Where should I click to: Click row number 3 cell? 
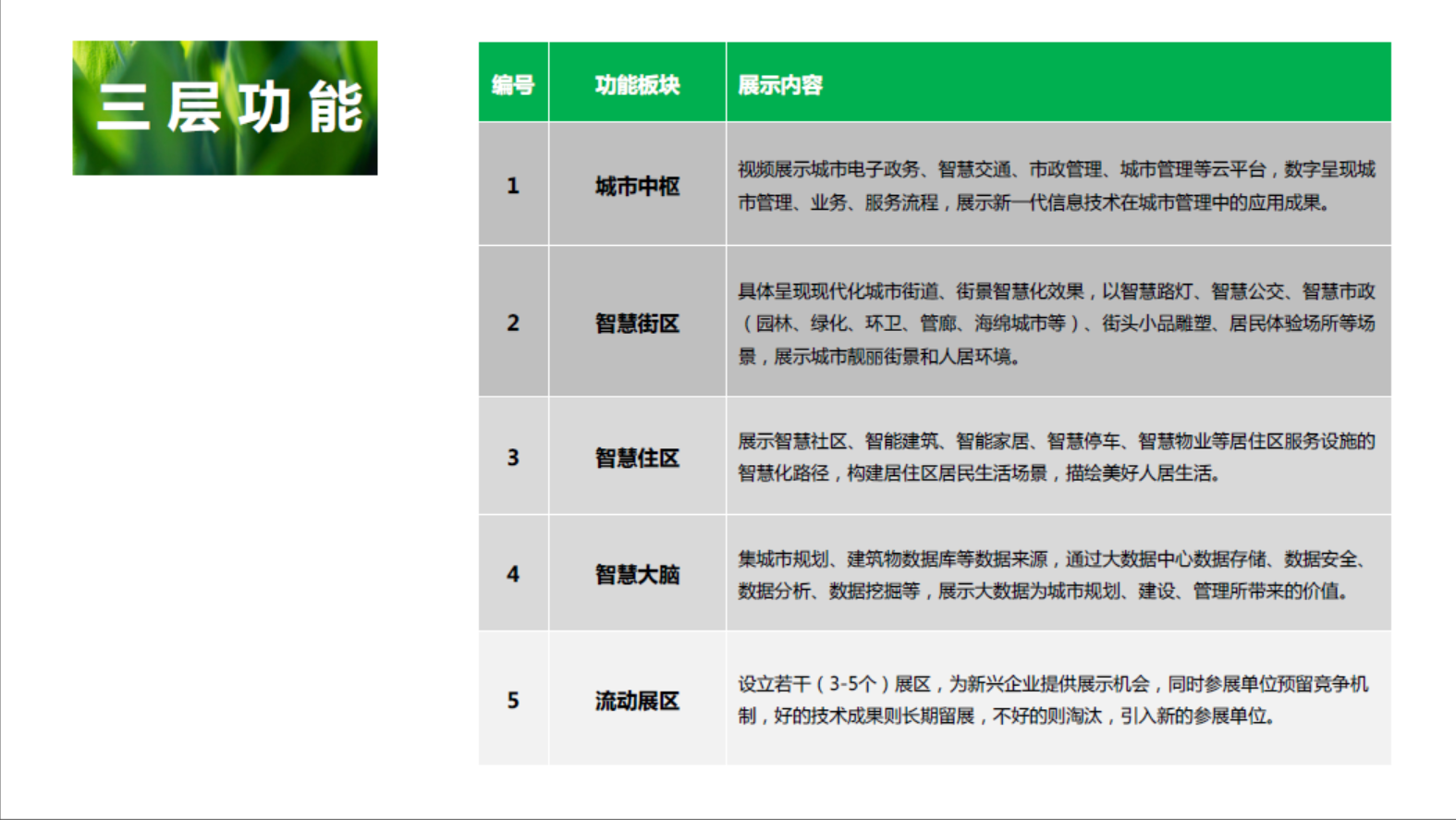[513, 456]
